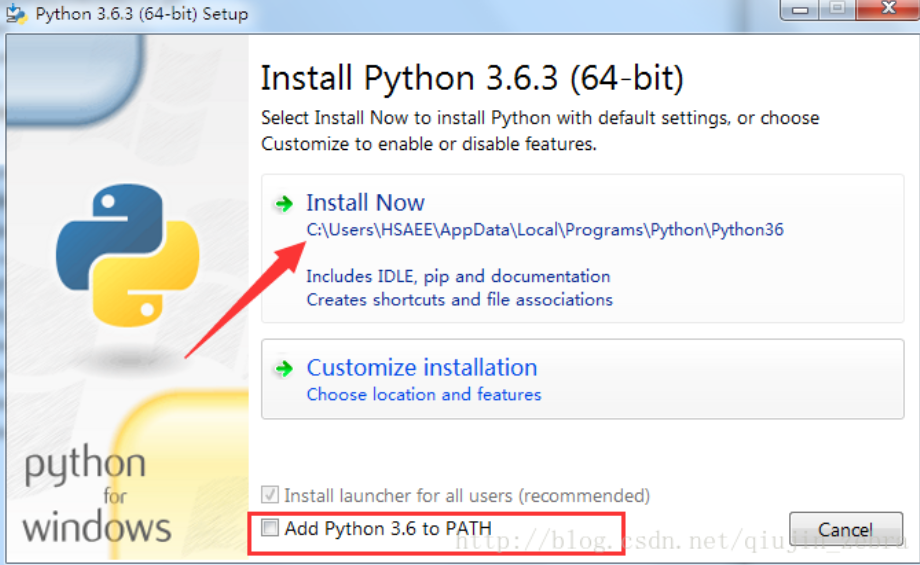This screenshot has height=565, width=920.
Task: Enable Add Python 3.6 to PATH checkbox
Action: point(270,527)
